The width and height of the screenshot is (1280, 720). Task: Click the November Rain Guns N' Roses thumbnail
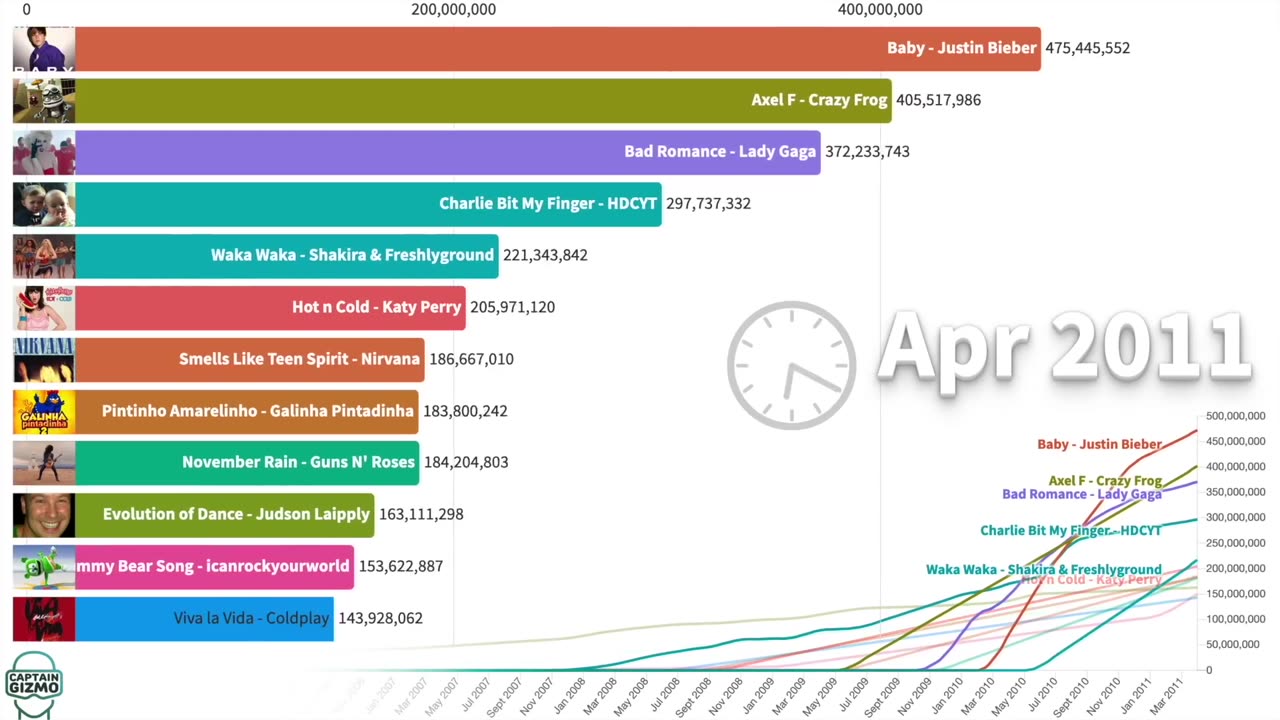coord(44,463)
